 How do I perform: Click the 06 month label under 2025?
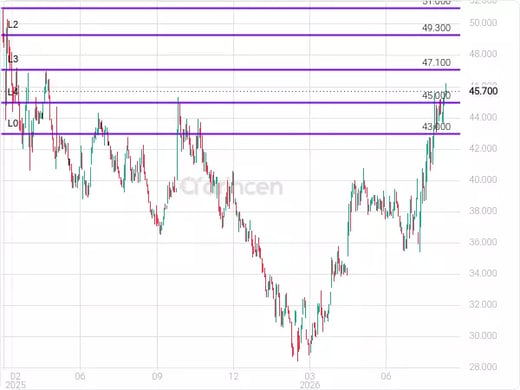(80, 376)
